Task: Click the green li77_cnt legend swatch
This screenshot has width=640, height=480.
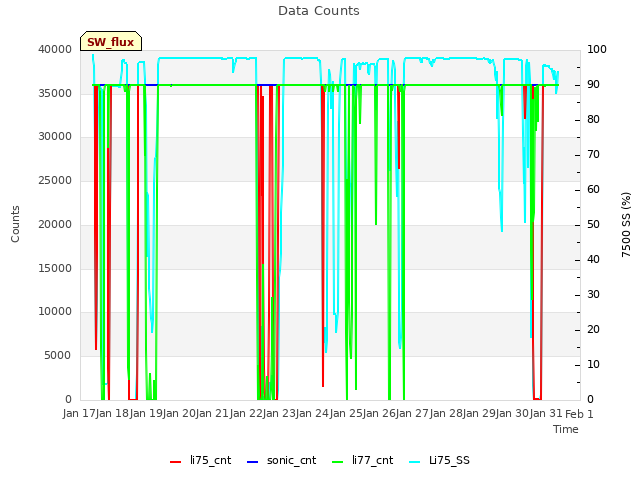Action: [338, 462]
